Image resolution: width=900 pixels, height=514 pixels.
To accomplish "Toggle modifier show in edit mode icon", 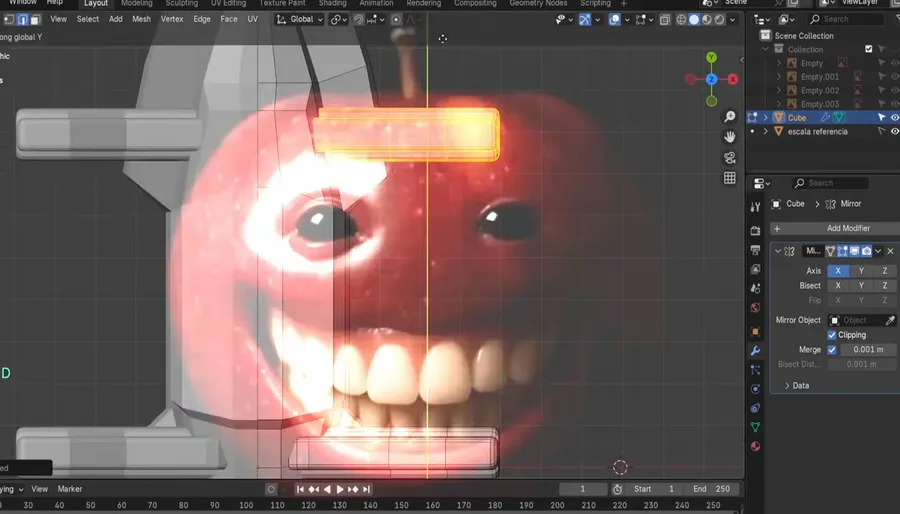I will point(842,251).
